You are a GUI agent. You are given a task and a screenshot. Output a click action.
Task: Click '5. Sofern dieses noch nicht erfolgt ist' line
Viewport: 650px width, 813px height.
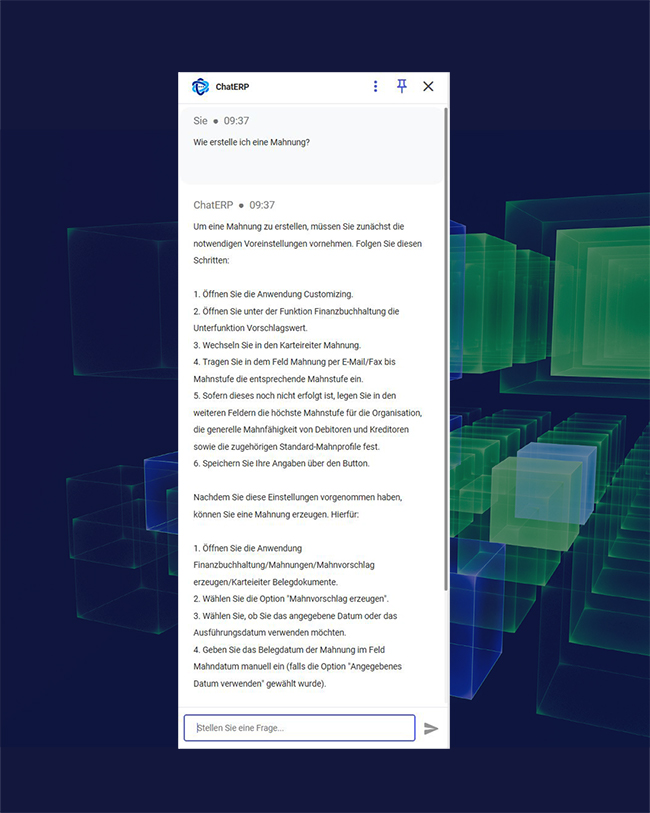[294, 396]
